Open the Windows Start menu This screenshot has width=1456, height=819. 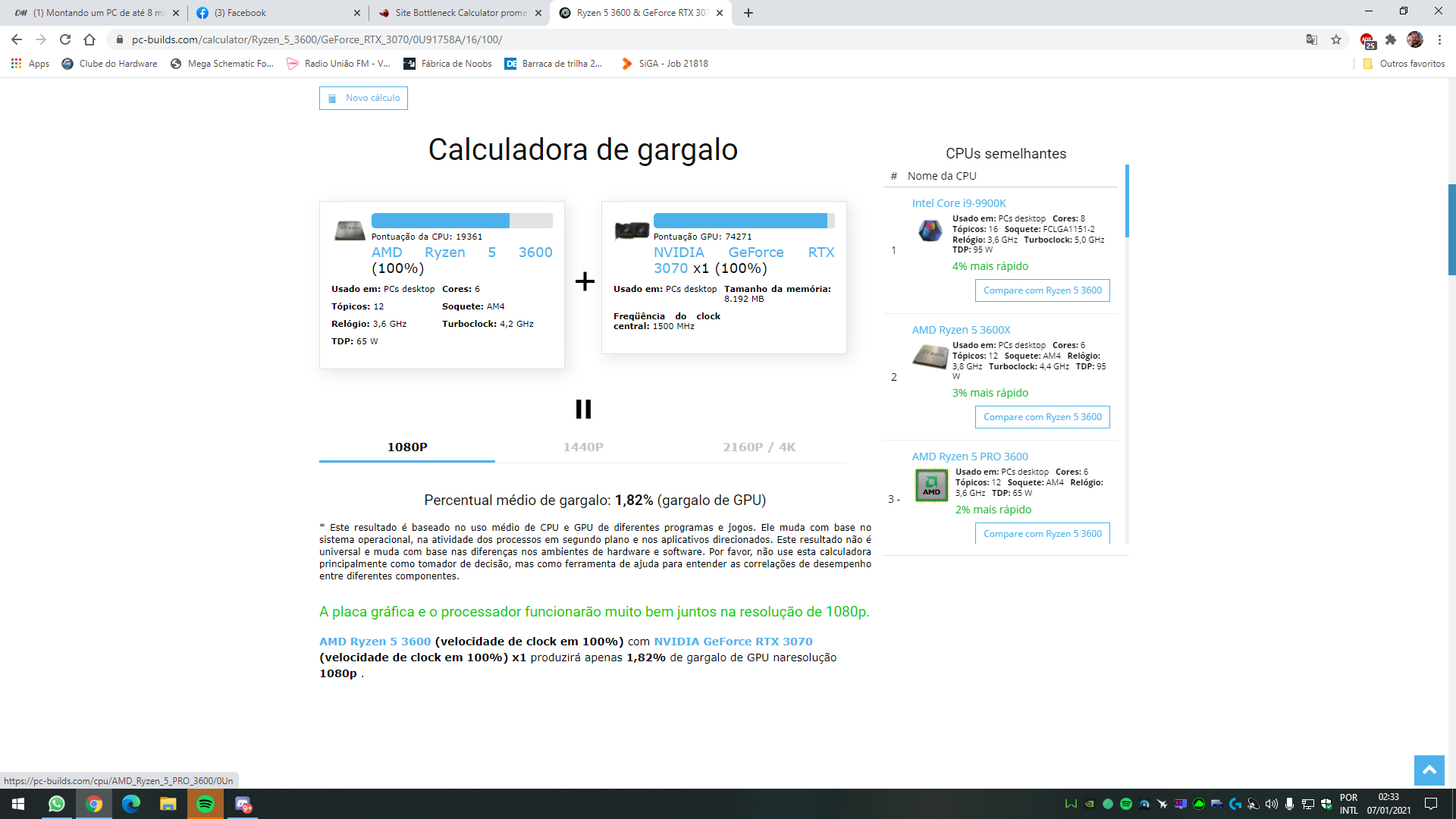[18, 804]
